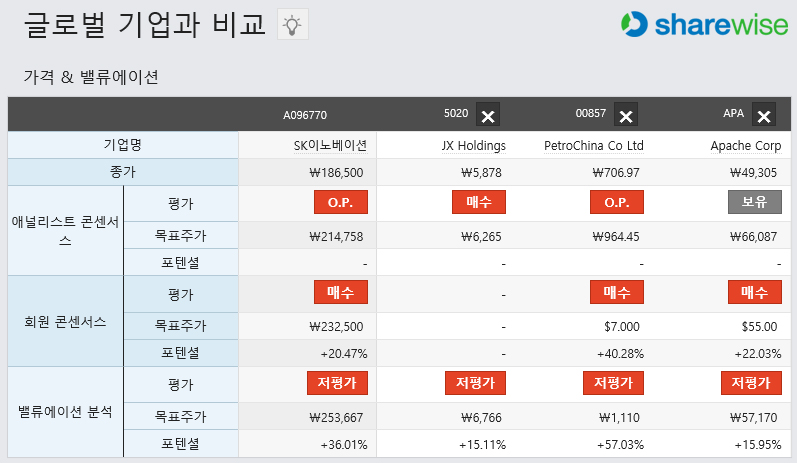Click the 밸류에이션 분석 group label
The image size is (797, 463).
click(x=65, y=412)
